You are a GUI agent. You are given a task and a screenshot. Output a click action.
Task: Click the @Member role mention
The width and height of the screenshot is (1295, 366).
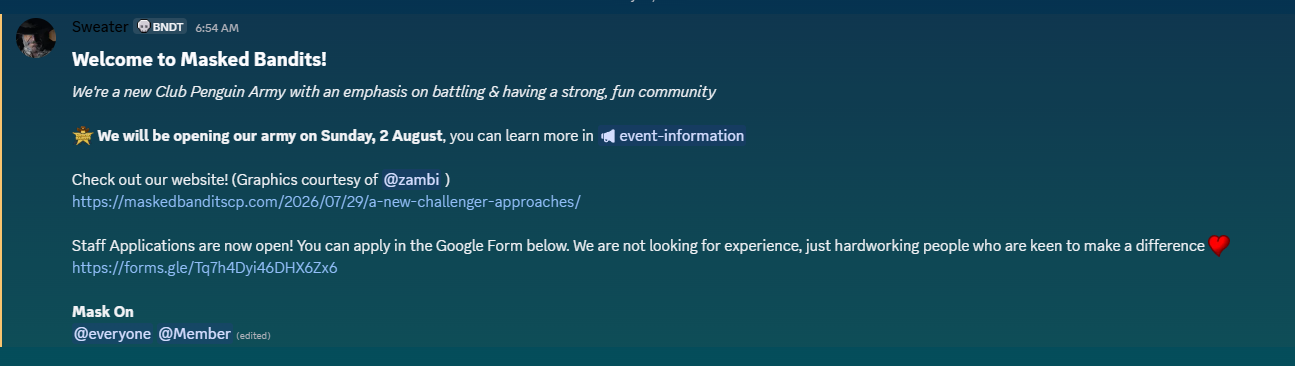[x=195, y=334]
